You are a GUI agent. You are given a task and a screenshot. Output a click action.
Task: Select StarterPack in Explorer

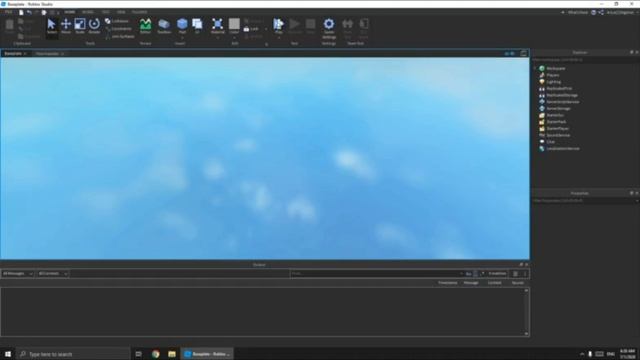(556, 122)
